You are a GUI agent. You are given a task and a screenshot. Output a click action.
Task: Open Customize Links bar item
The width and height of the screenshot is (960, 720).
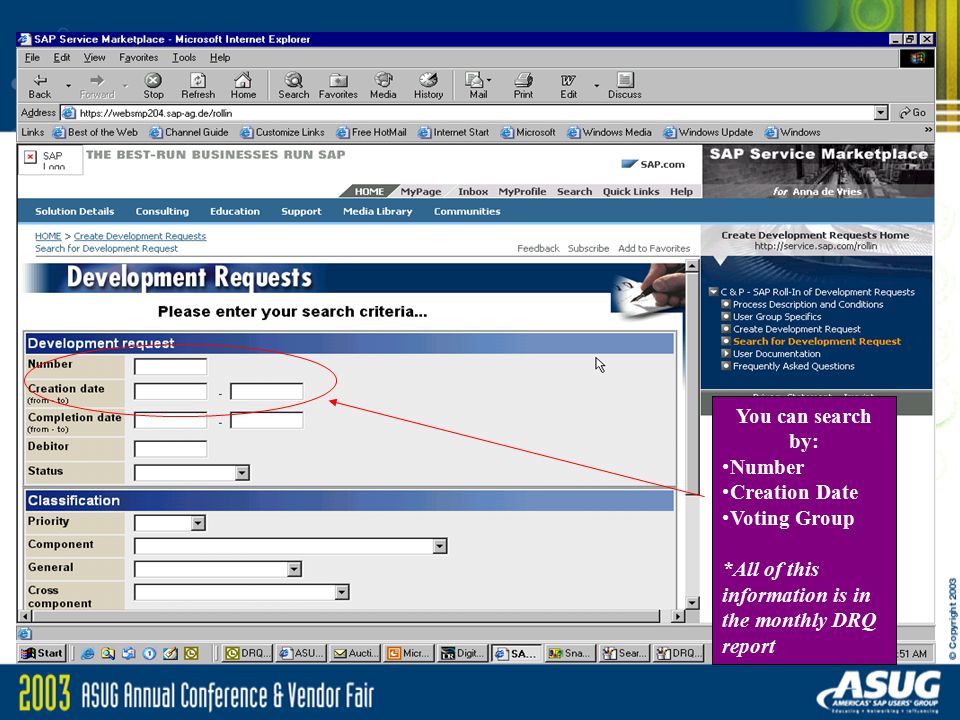282,132
